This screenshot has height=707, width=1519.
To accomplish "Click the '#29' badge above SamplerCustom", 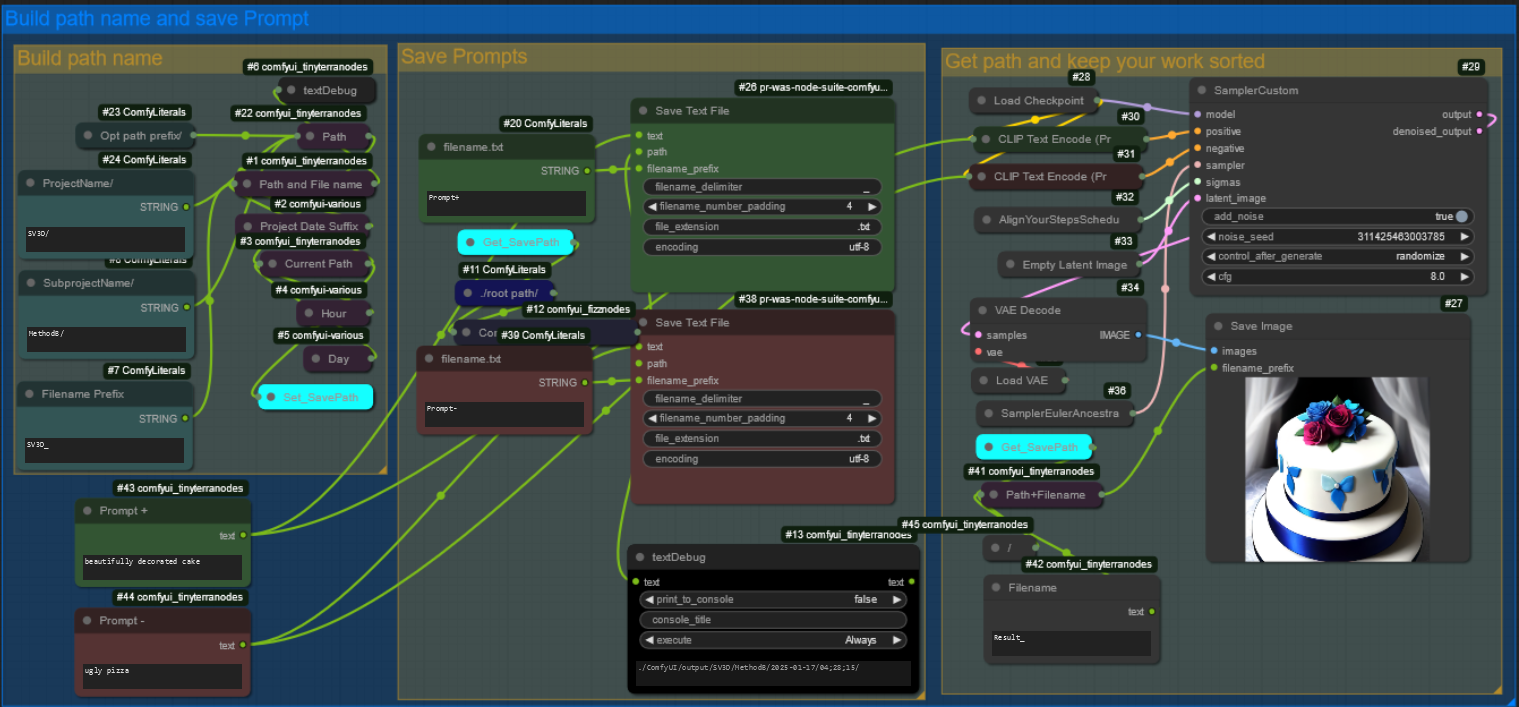I will [1471, 67].
